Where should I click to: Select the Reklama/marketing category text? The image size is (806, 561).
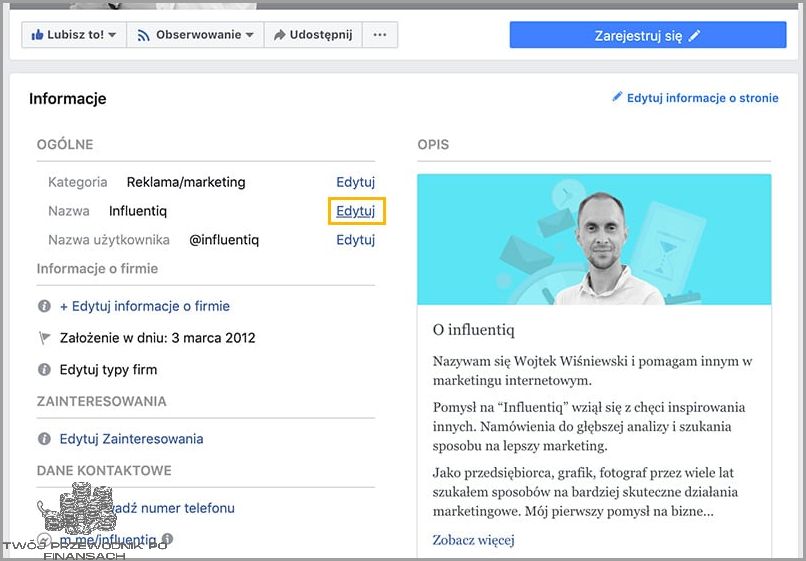(x=186, y=182)
